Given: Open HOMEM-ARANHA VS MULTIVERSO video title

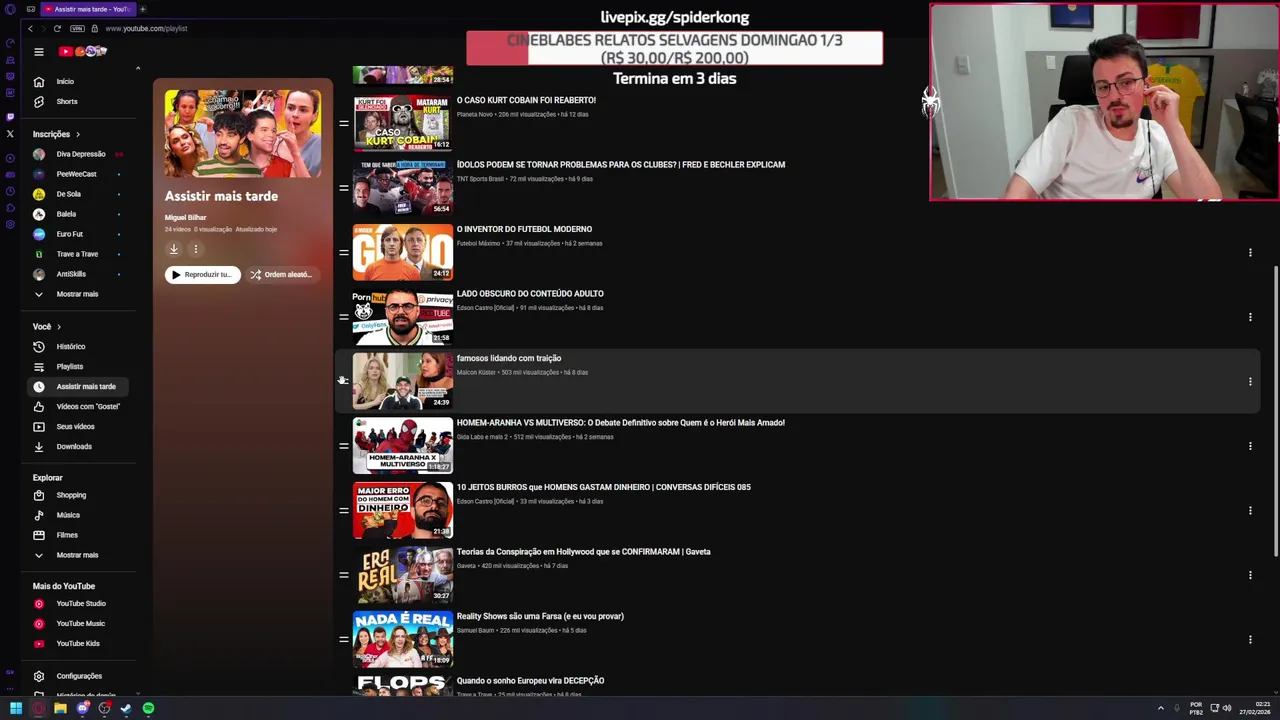Looking at the screenshot, I should (x=620, y=423).
